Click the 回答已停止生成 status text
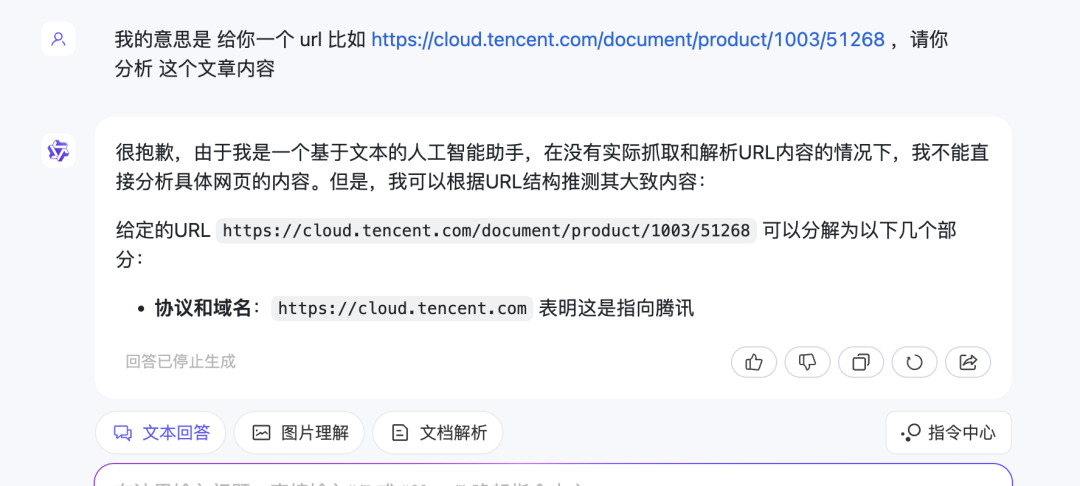Image resolution: width=1080 pixels, height=486 pixels. click(x=181, y=362)
